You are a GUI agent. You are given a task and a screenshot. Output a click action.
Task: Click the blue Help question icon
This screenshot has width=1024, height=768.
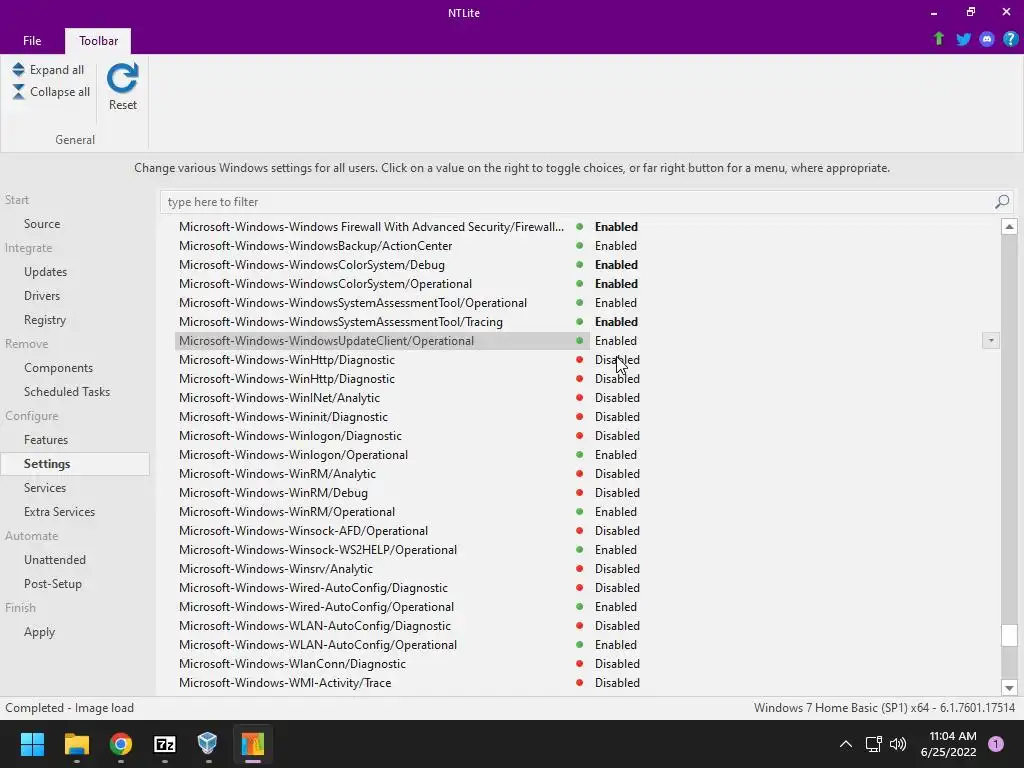click(1010, 39)
